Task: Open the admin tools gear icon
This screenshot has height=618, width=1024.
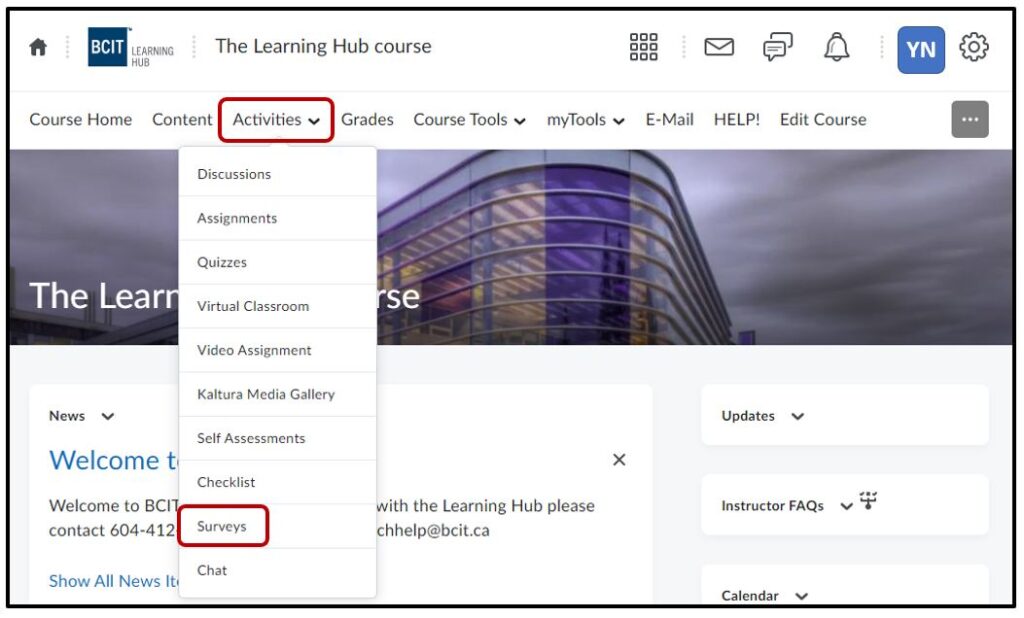Action: coord(973,47)
